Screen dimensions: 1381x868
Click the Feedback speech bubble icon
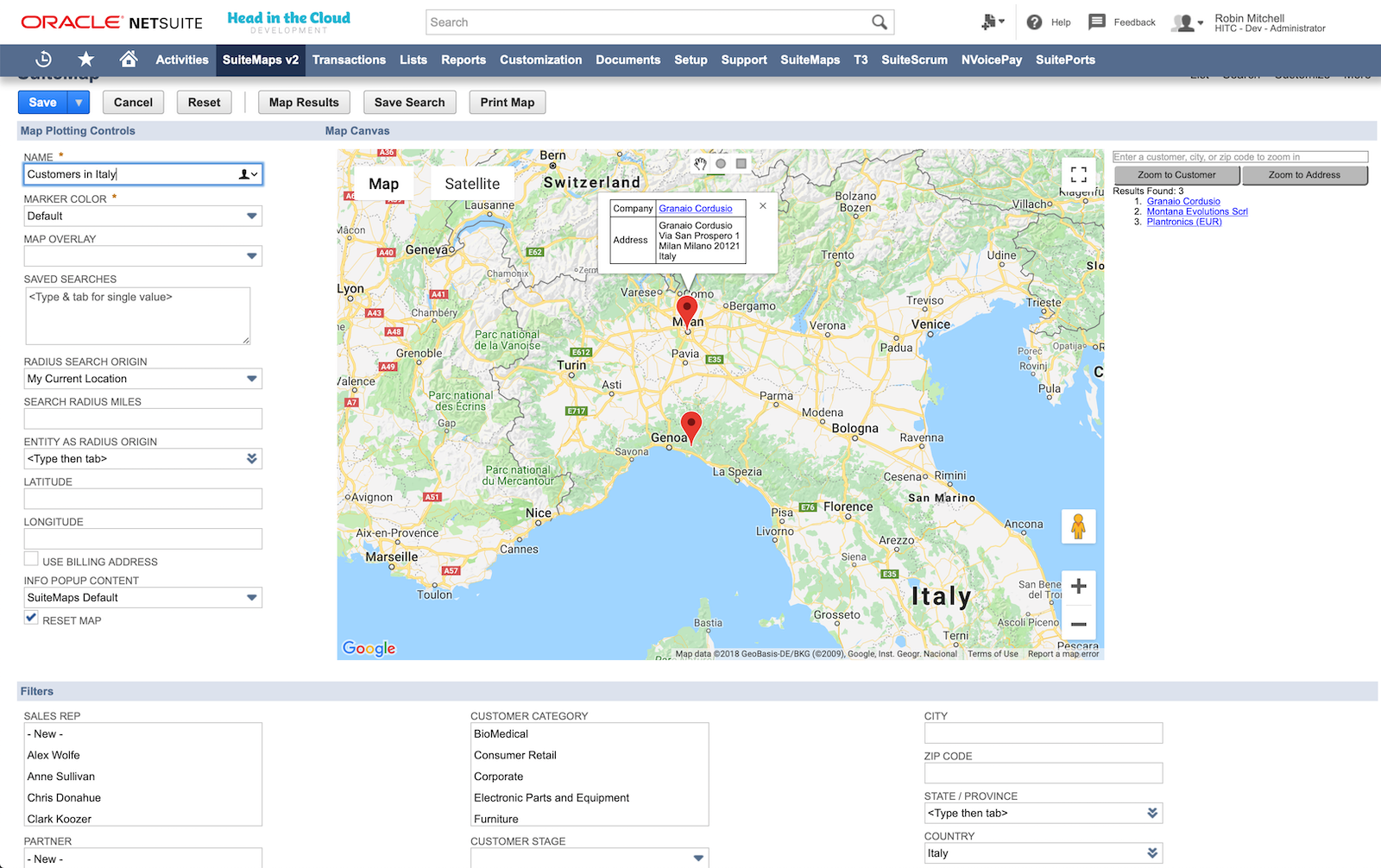[1097, 22]
